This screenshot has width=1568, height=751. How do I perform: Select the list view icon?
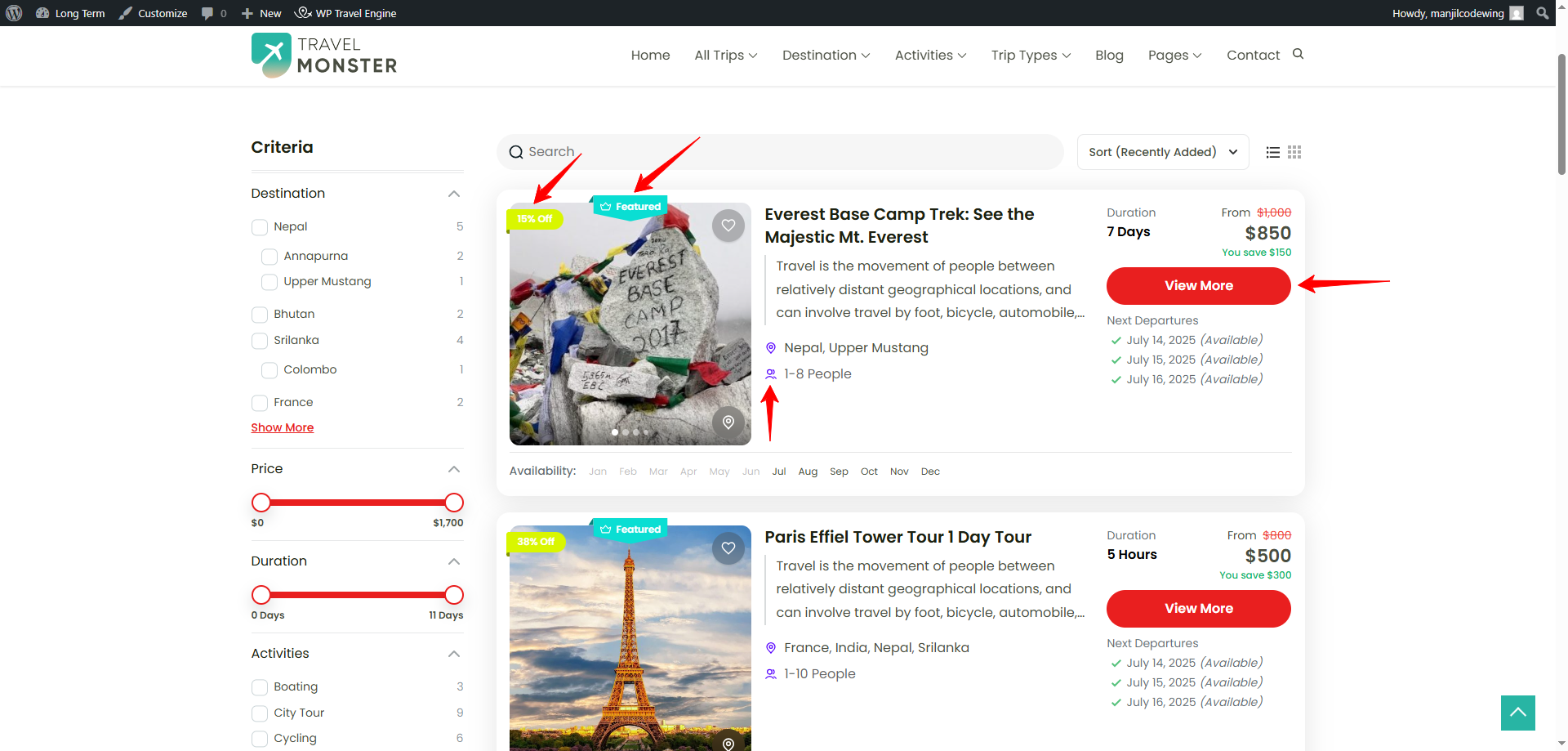click(1272, 152)
